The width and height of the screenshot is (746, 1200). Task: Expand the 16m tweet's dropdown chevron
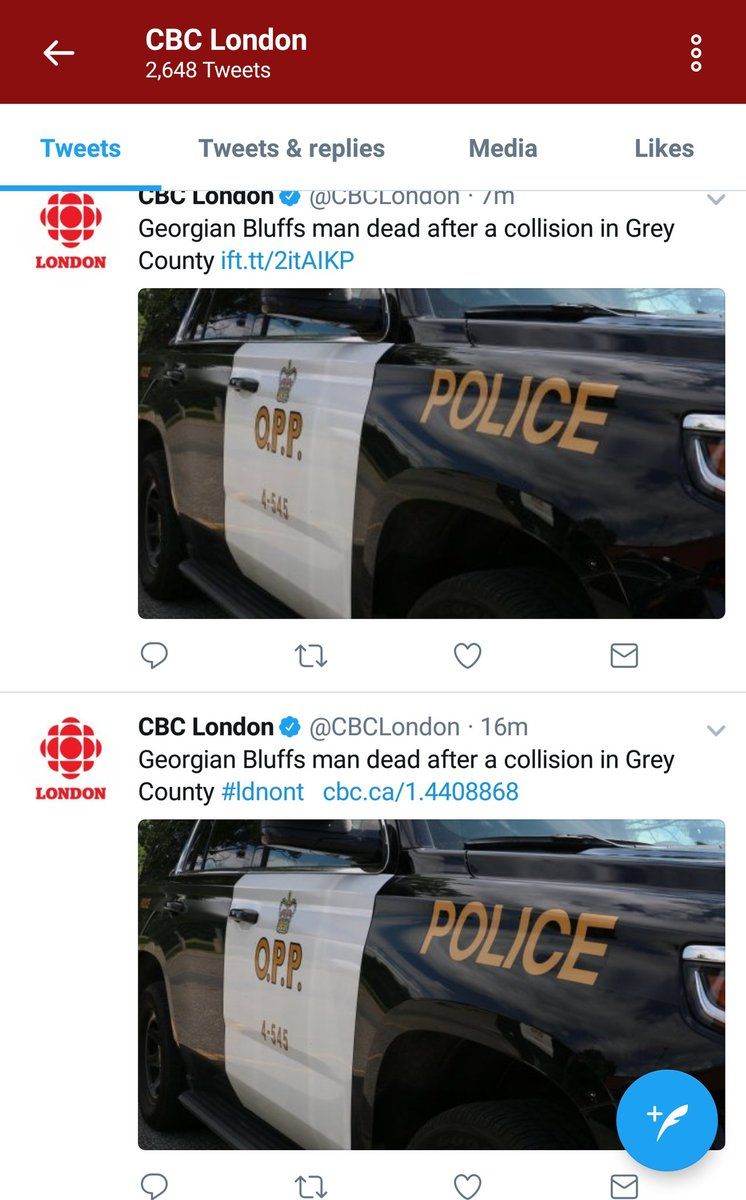click(715, 730)
